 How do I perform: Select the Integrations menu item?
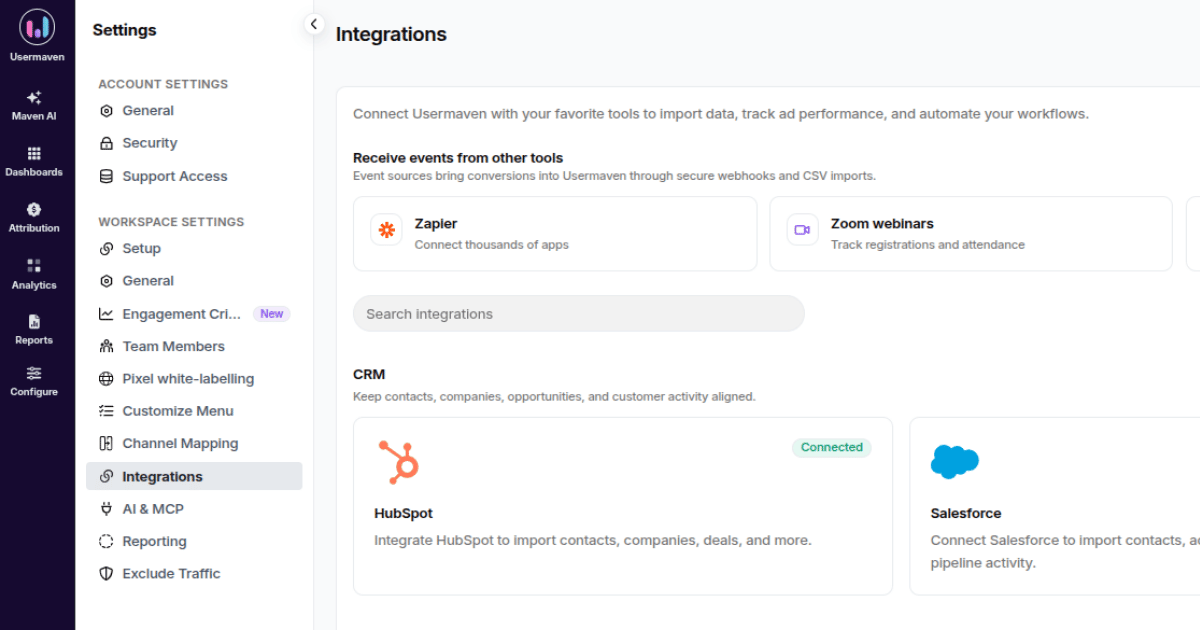[194, 476]
